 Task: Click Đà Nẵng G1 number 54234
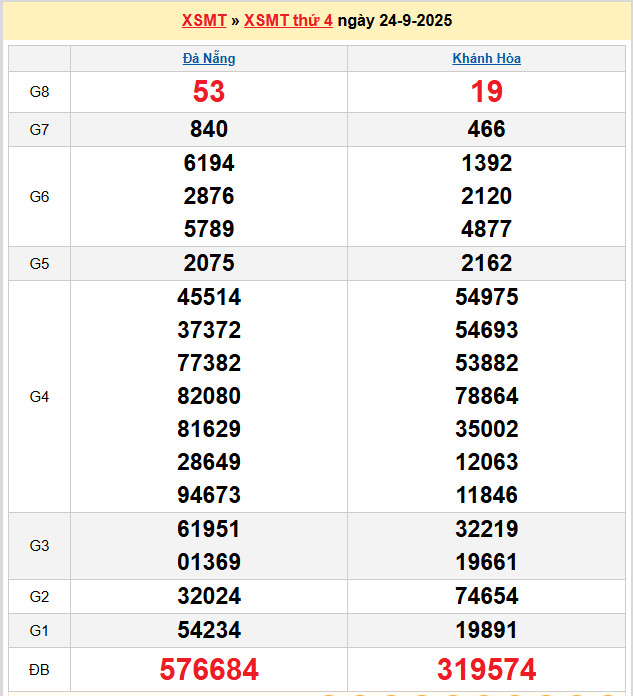pos(209,630)
